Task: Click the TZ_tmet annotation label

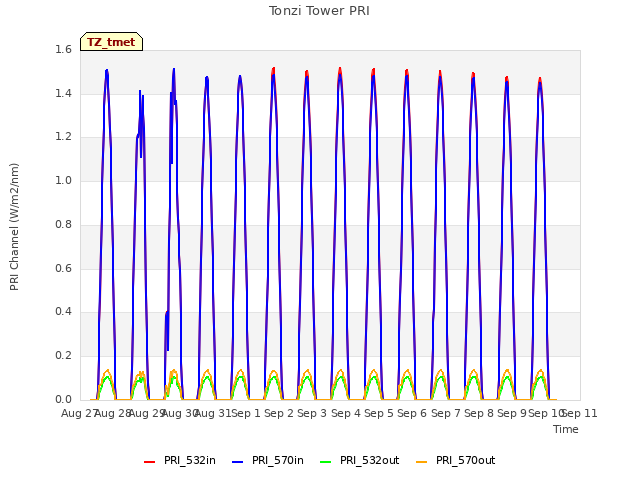Action: point(111,42)
